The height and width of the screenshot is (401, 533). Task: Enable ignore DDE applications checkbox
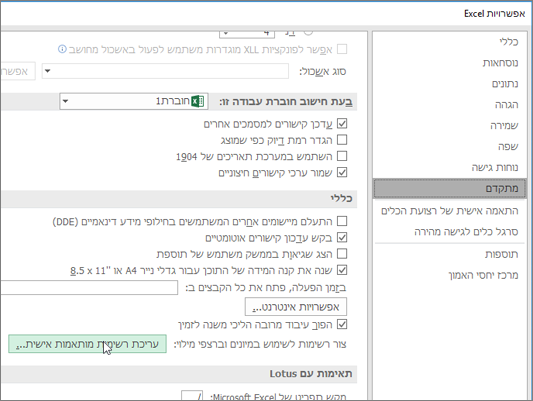[342, 221]
